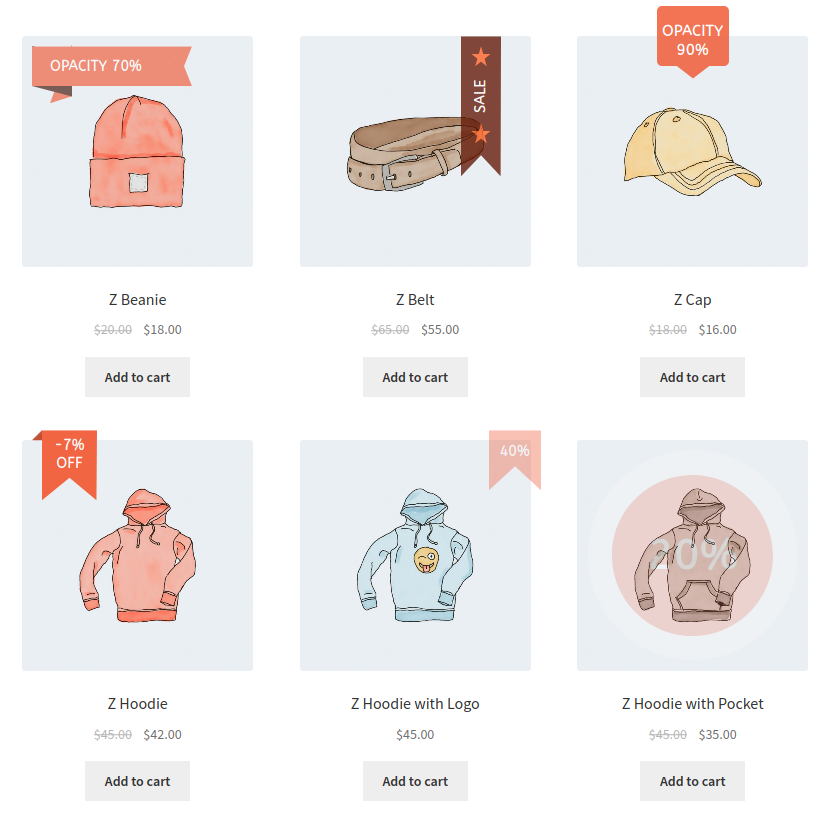This screenshot has height=825, width=836.
Task: Add Z Beanie to cart
Action: 137,377
